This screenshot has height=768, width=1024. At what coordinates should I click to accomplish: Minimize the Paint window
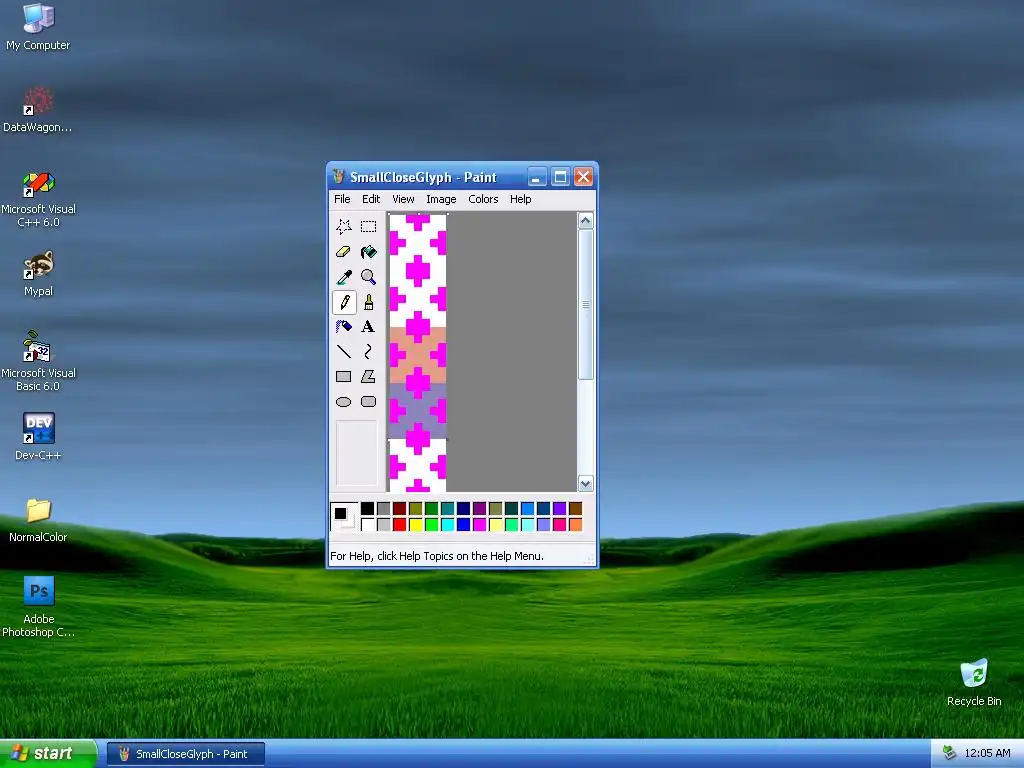click(536, 177)
